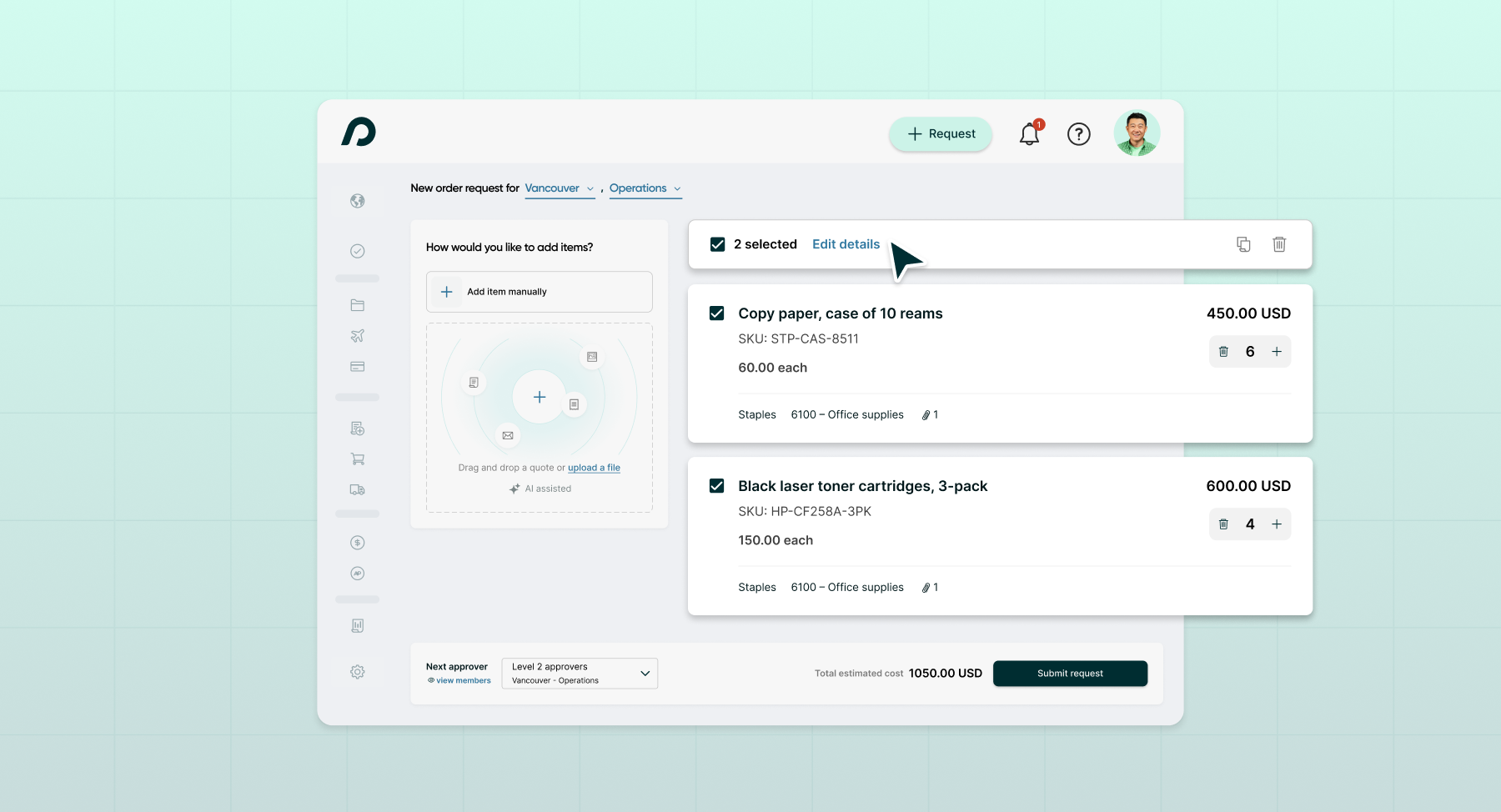Image resolution: width=1501 pixels, height=812 pixels.
Task: Open the credit card sidebar icon
Action: point(358,367)
